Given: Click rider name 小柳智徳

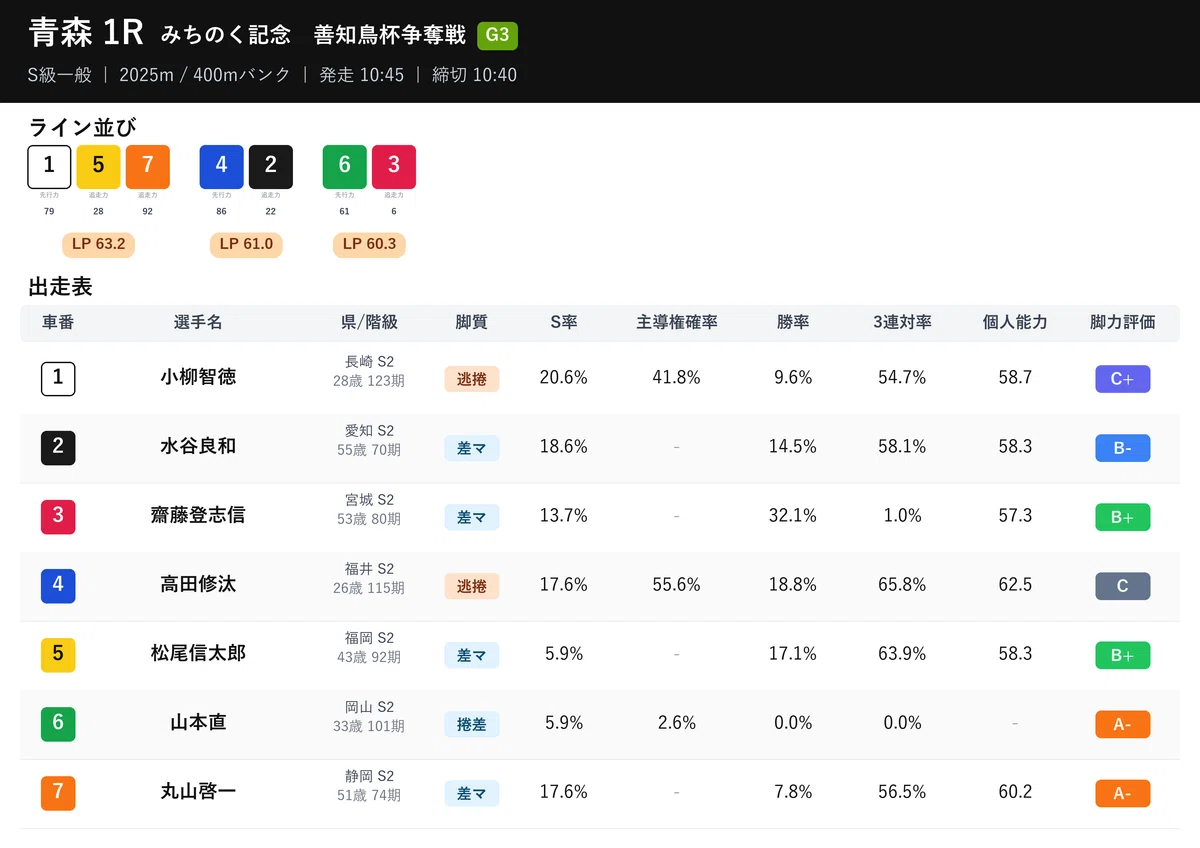Looking at the screenshot, I should [198, 378].
